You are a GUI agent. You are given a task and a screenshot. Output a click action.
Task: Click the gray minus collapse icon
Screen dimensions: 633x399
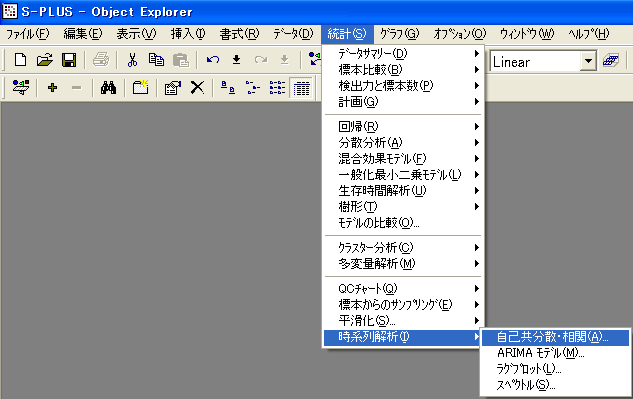[x=76, y=88]
